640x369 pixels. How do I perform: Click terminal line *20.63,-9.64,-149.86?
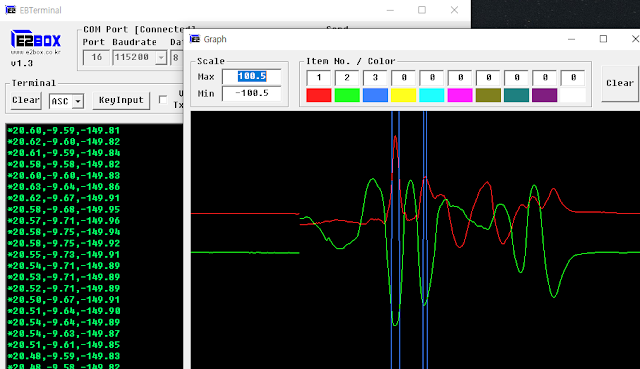64,187
